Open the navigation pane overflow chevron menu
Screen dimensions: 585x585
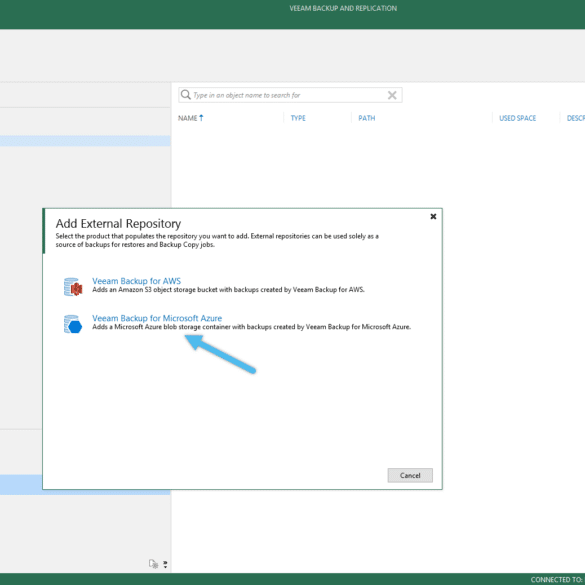(x=165, y=564)
